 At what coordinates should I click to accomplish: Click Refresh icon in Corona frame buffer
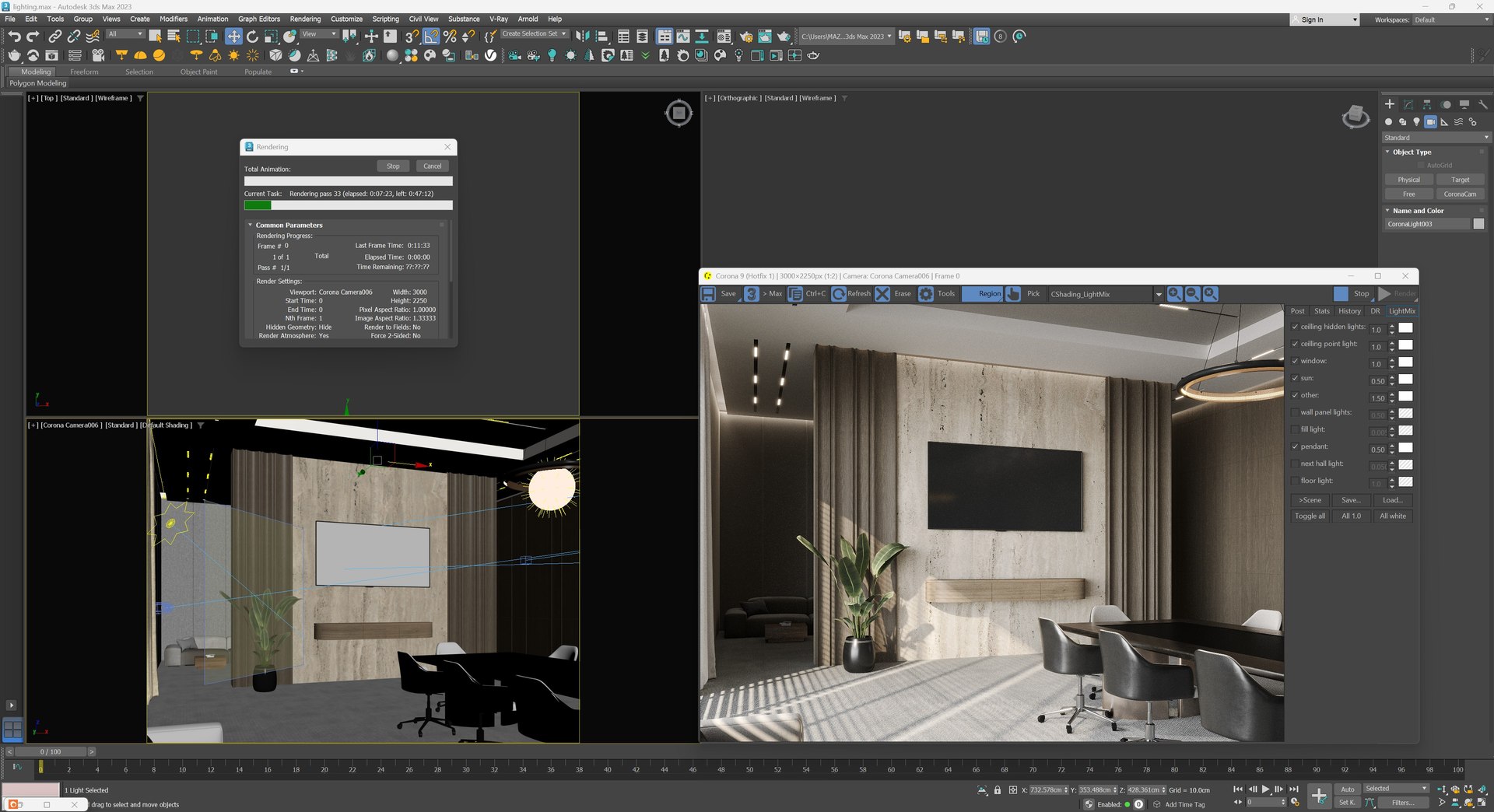click(839, 294)
